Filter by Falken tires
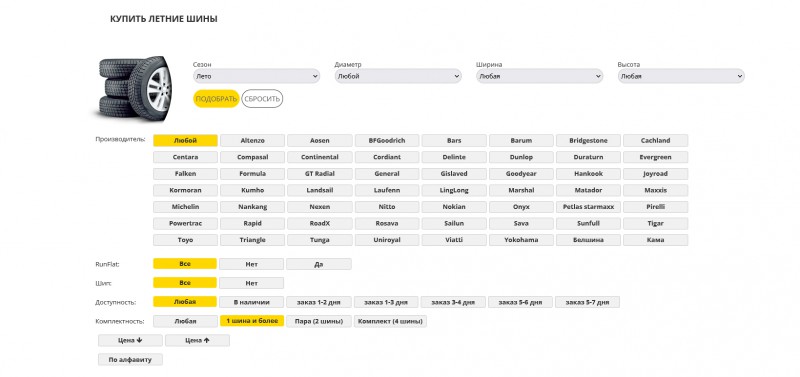Screen dimensions: 800x377 (185, 173)
